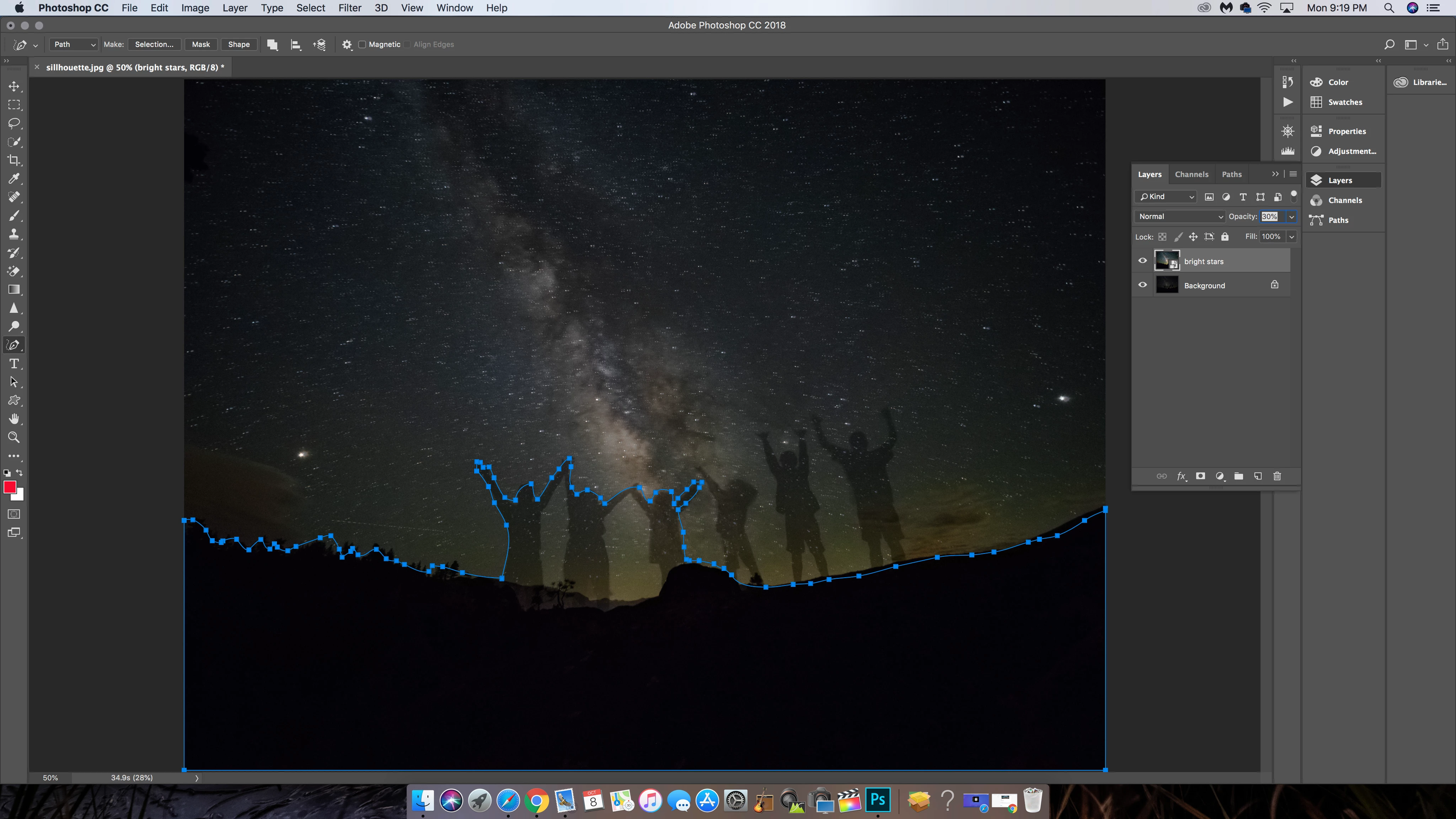Viewport: 1456px width, 819px height.
Task: Select the Horizontal Type tool
Action: point(14,363)
